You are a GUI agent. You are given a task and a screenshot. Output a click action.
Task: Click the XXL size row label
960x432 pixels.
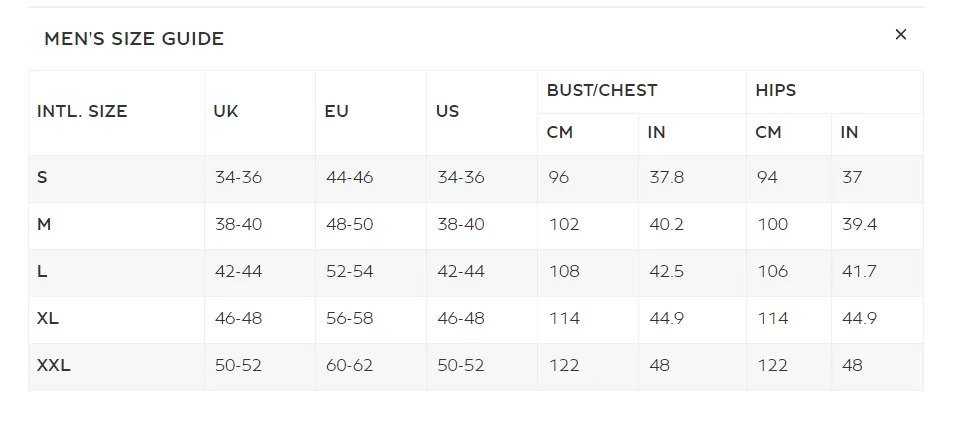click(x=54, y=365)
